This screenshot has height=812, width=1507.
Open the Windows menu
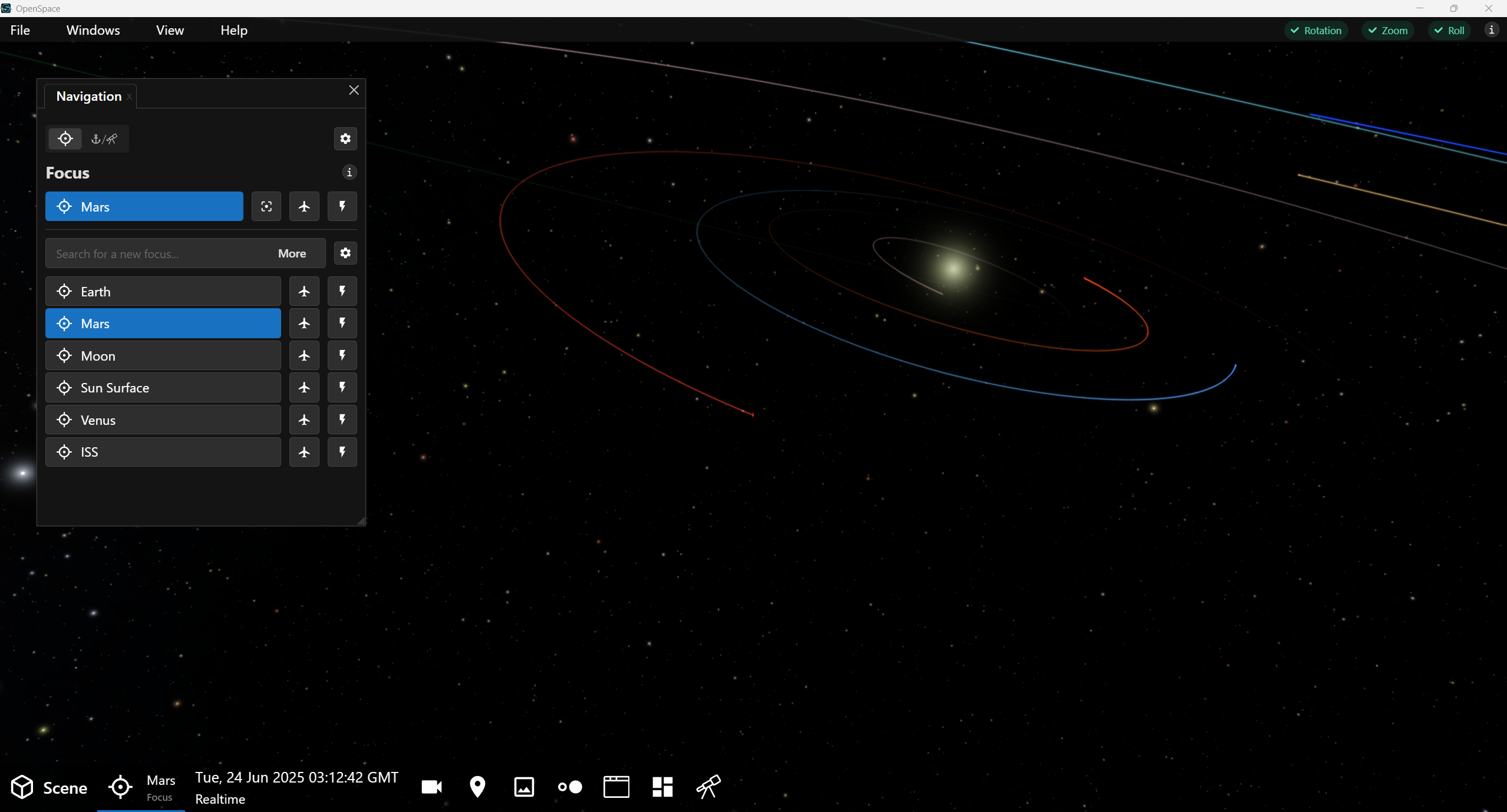point(93,30)
